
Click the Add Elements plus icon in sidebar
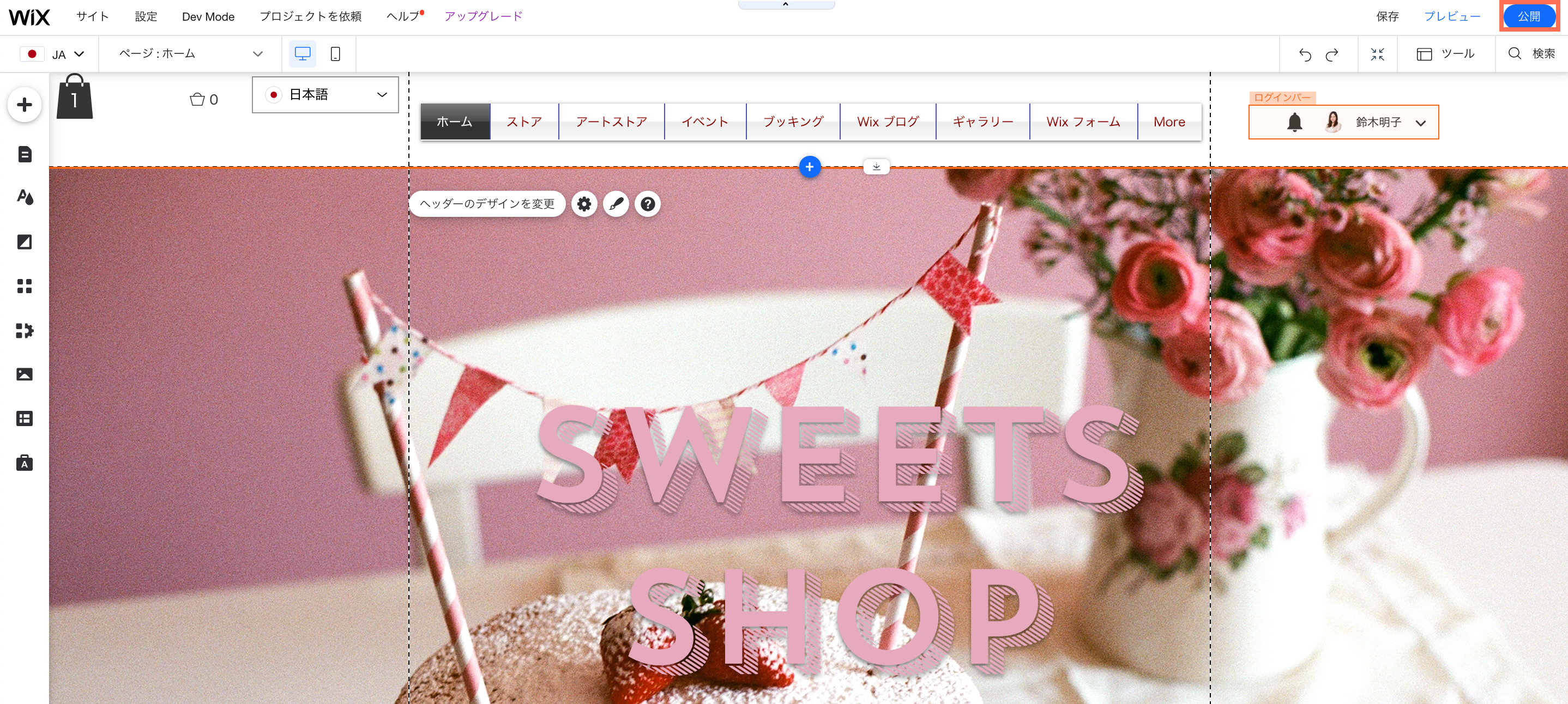click(25, 105)
